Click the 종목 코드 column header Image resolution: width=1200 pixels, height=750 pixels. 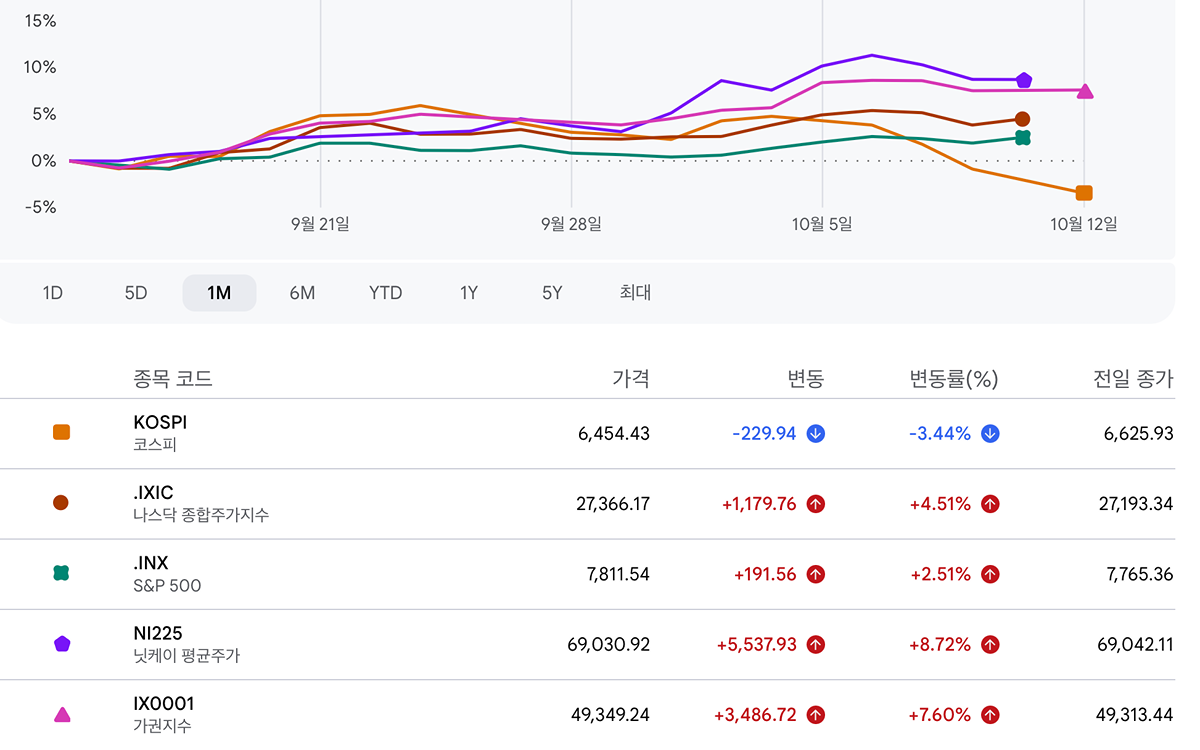point(173,379)
